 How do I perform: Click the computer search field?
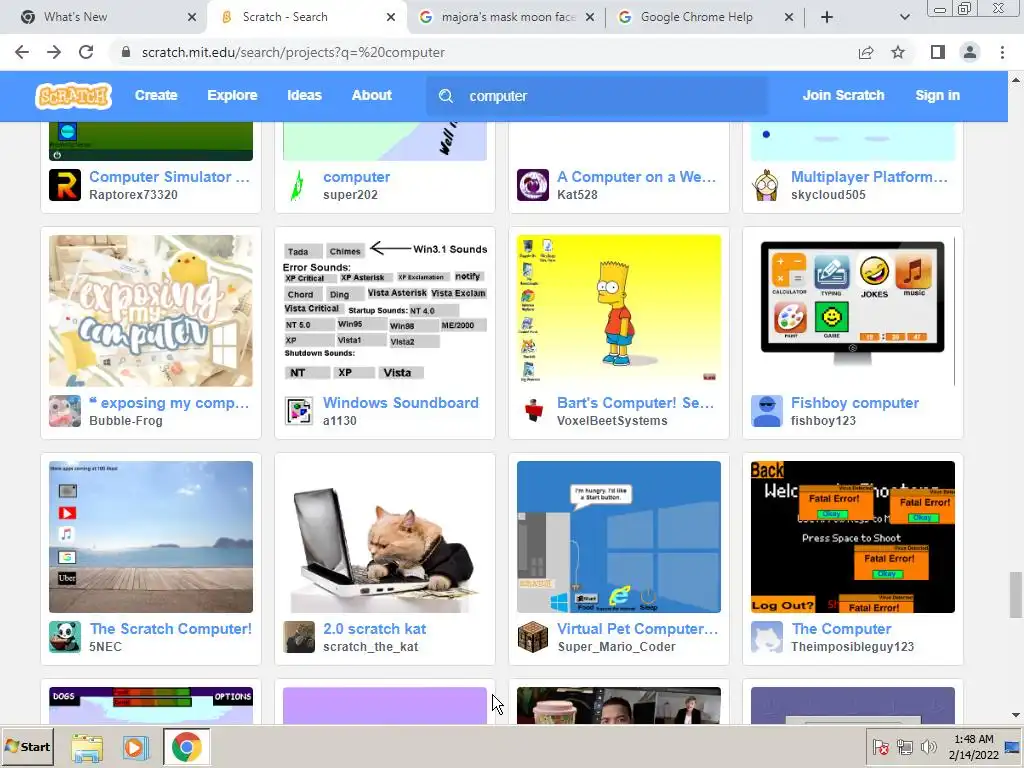point(597,96)
